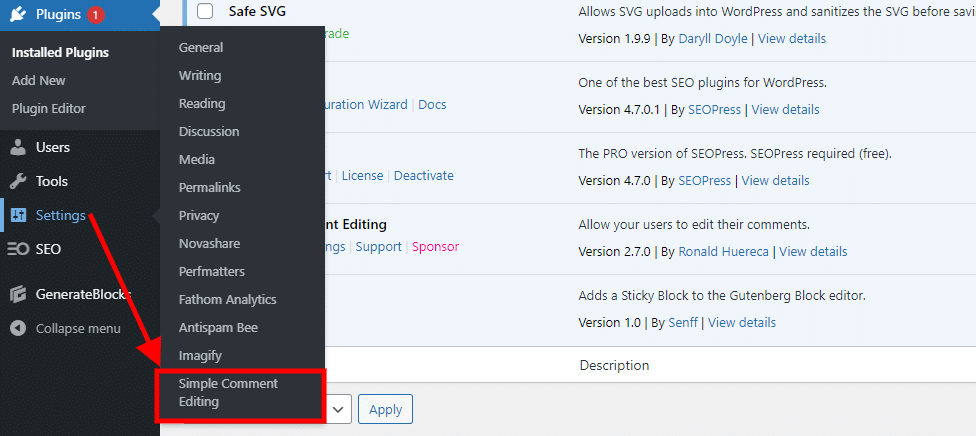Open Ronald Huereca author link

pyautogui.click(x=723, y=252)
